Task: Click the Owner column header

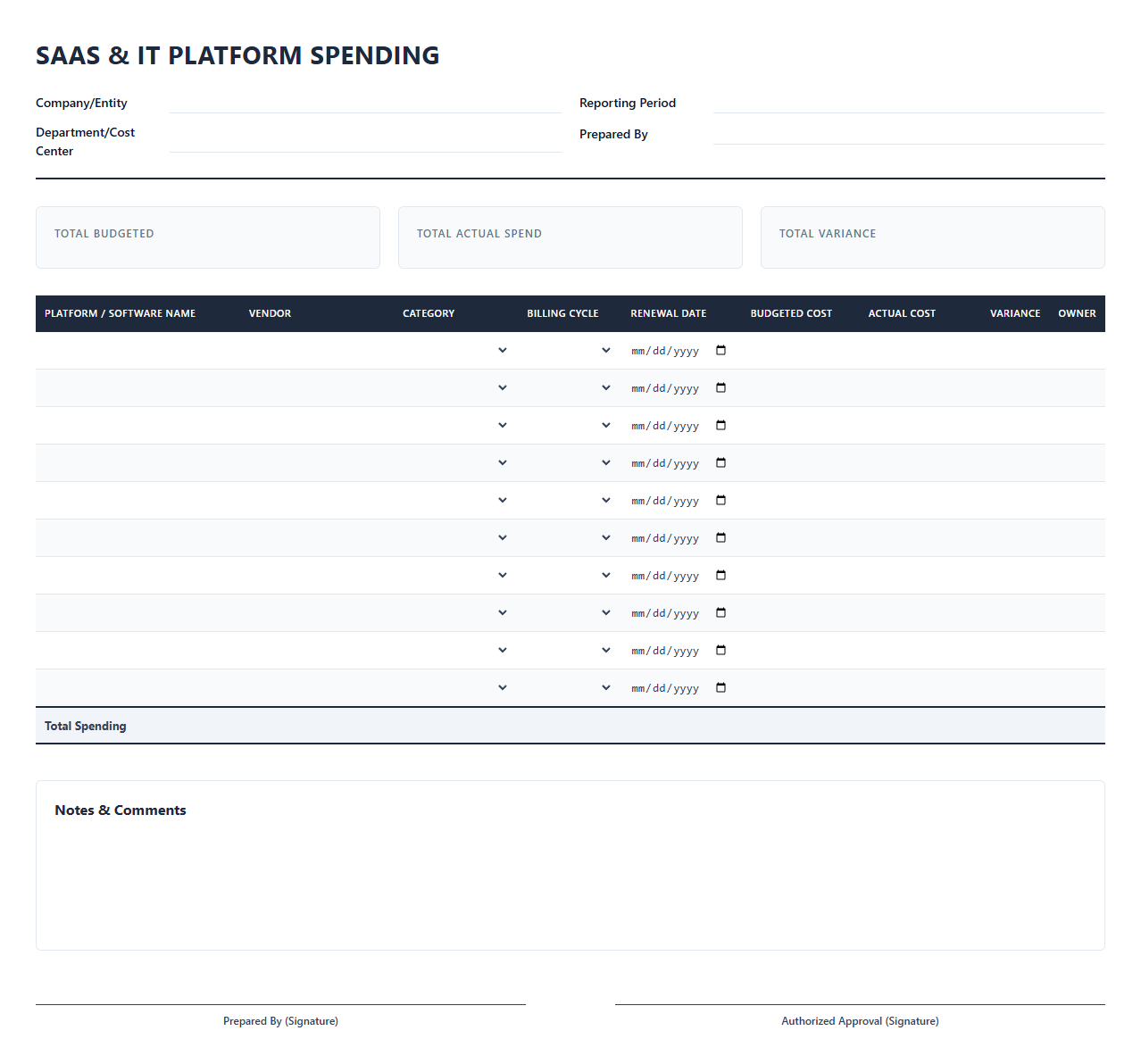Action: 1077,313
